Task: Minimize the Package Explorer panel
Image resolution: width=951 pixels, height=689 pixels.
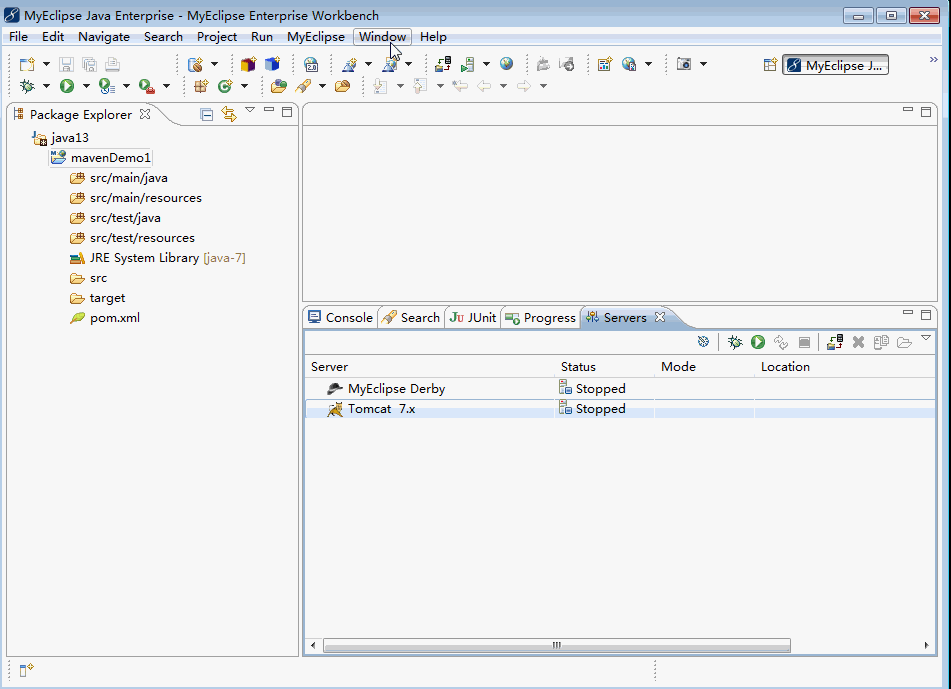Action: point(269,110)
